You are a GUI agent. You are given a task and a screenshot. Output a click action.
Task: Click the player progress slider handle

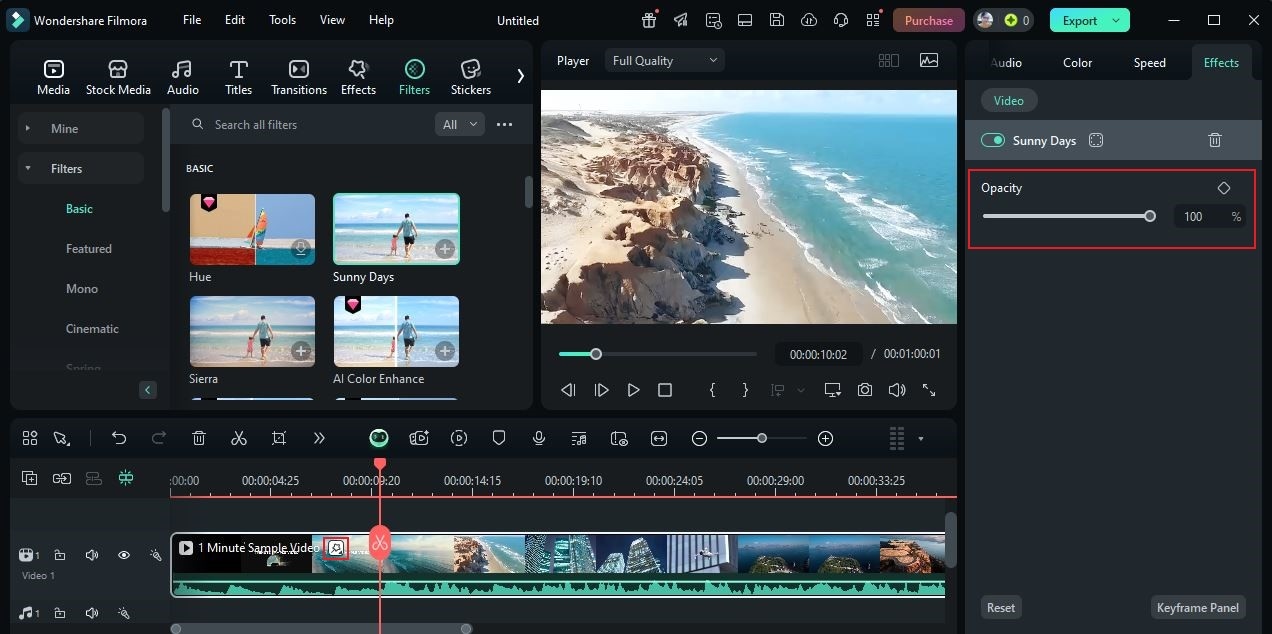(x=596, y=354)
